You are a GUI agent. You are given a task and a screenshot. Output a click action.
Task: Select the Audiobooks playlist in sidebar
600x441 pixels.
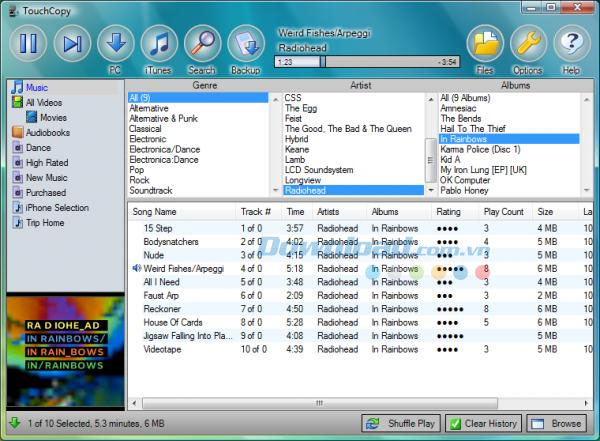(48, 132)
